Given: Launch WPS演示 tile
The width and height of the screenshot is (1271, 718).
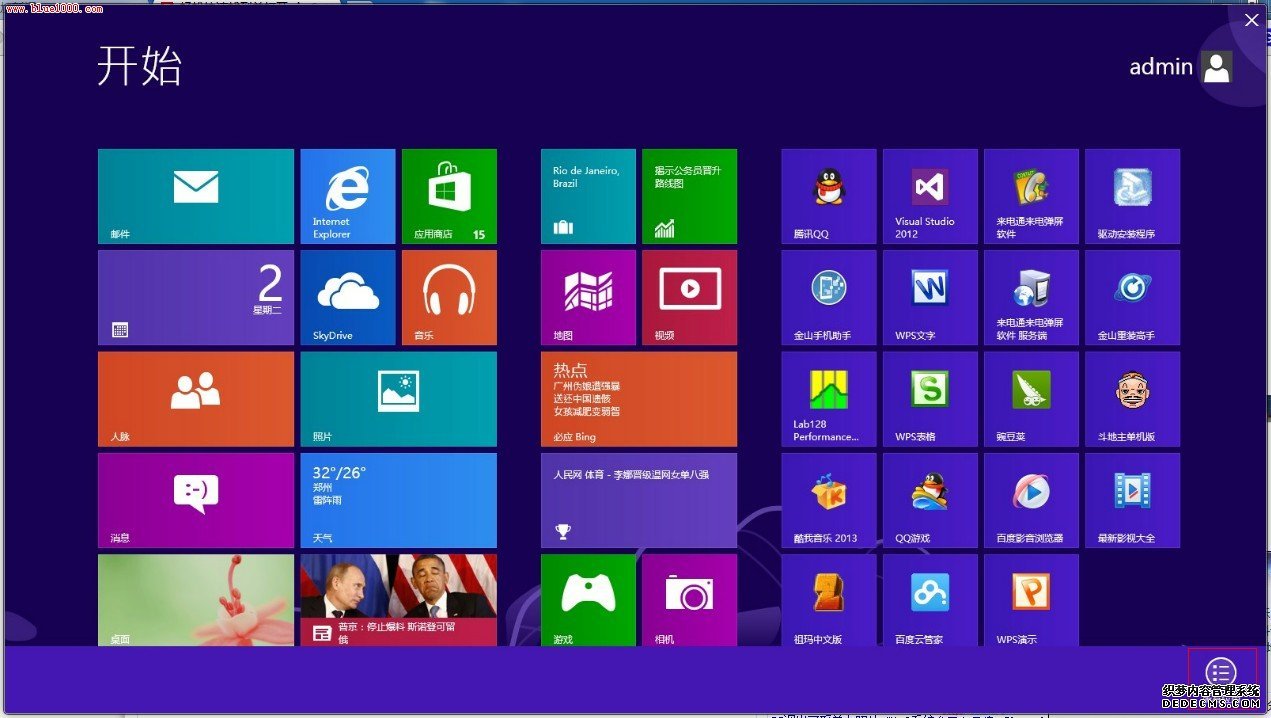Looking at the screenshot, I should tap(1031, 600).
